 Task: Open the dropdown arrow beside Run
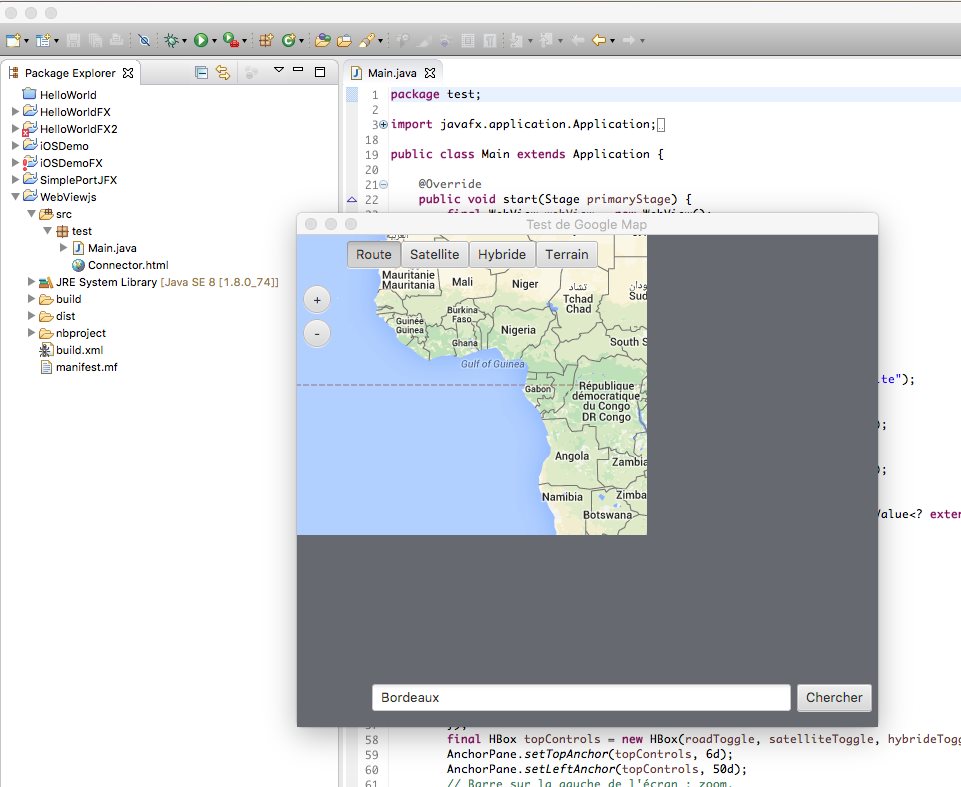pos(214,41)
